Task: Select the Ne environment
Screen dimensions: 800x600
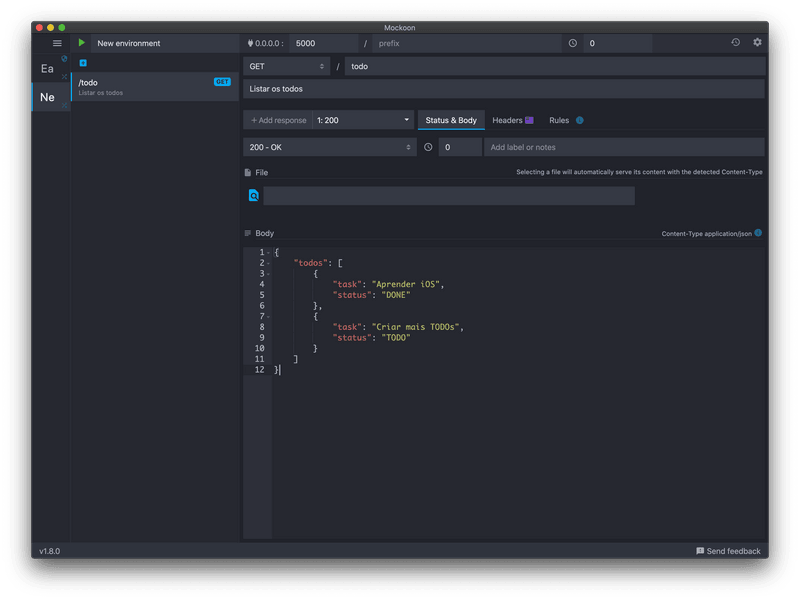Action: pyautogui.click(x=47, y=97)
